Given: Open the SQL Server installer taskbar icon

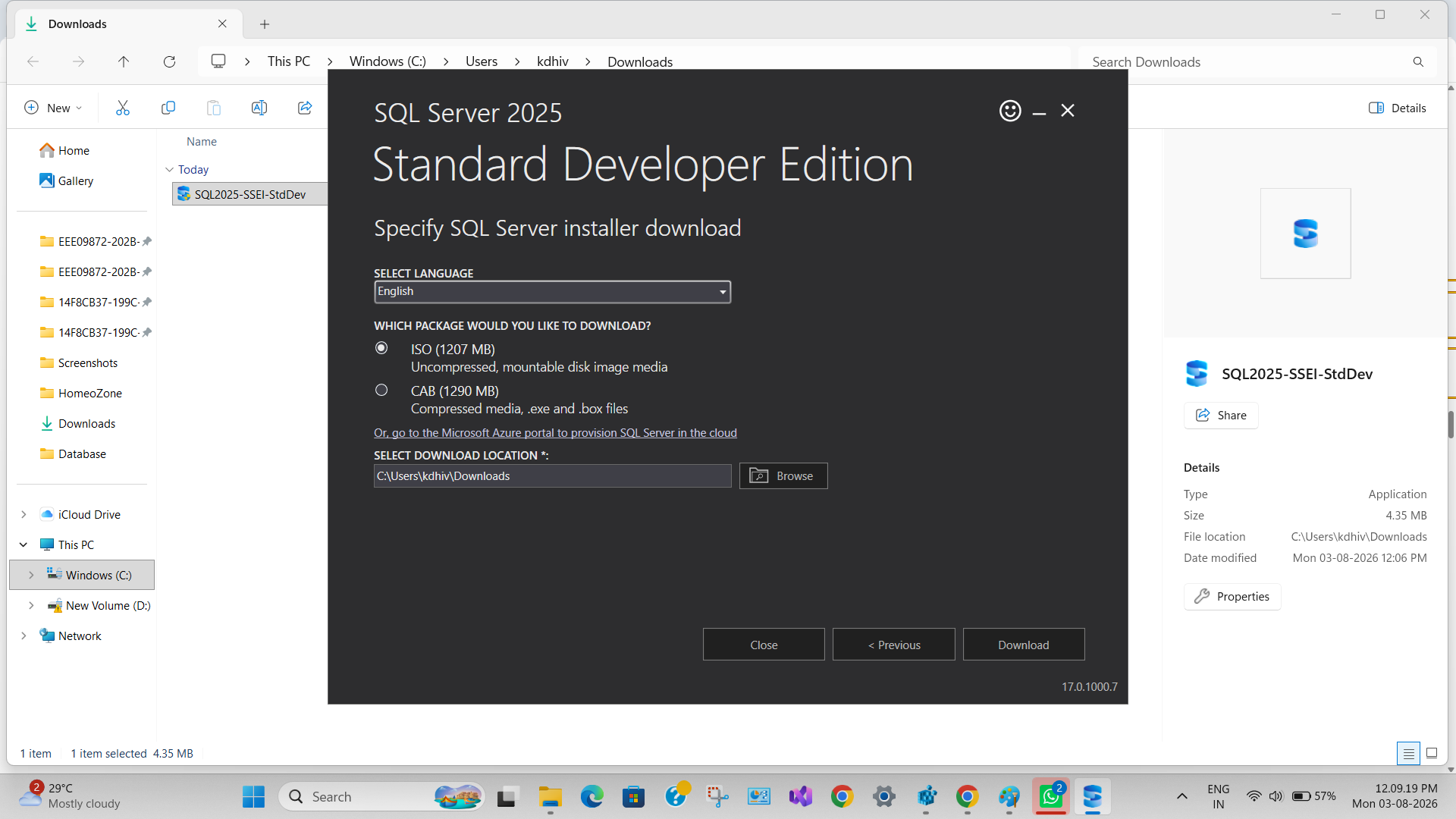Looking at the screenshot, I should [1092, 796].
